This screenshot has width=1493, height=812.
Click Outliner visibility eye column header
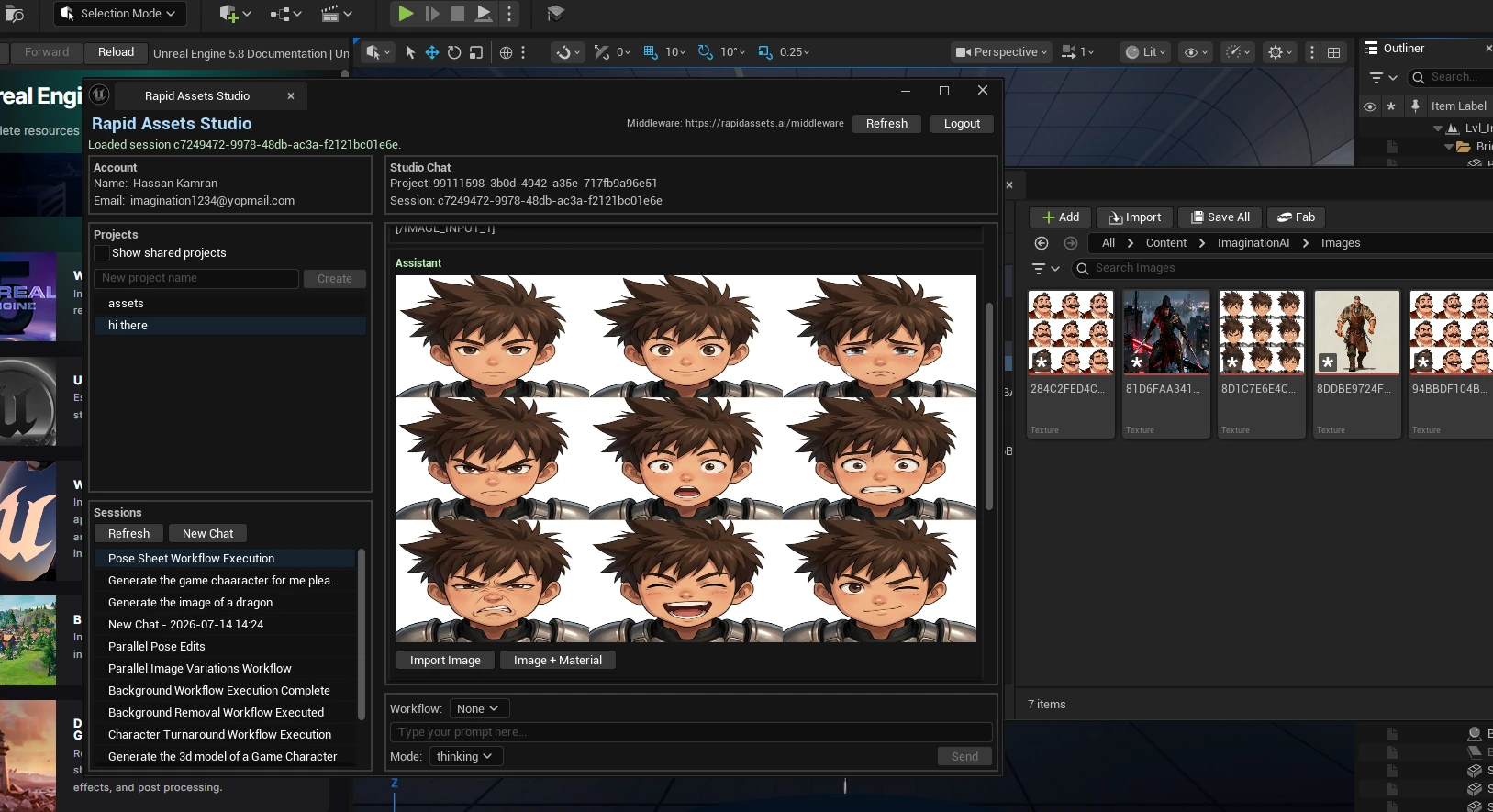pyautogui.click(x=1370, y=106)
